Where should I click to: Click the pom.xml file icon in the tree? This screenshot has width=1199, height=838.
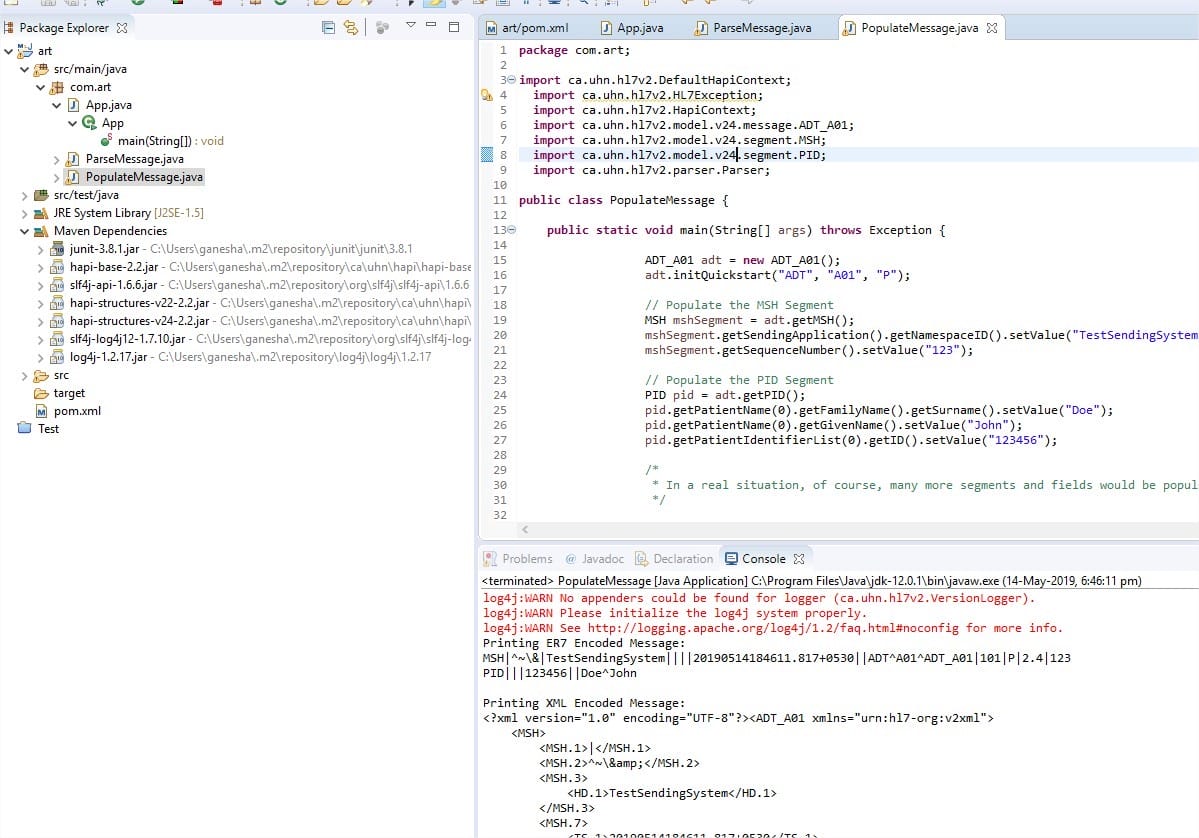pyautogui.click(x=41, y=411)
